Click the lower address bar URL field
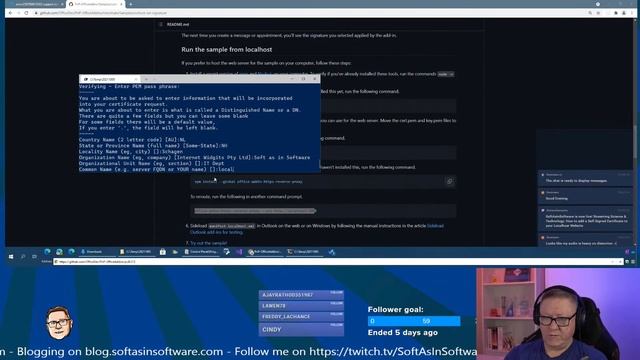Viewport: 640px width, 360px height. 338,262
